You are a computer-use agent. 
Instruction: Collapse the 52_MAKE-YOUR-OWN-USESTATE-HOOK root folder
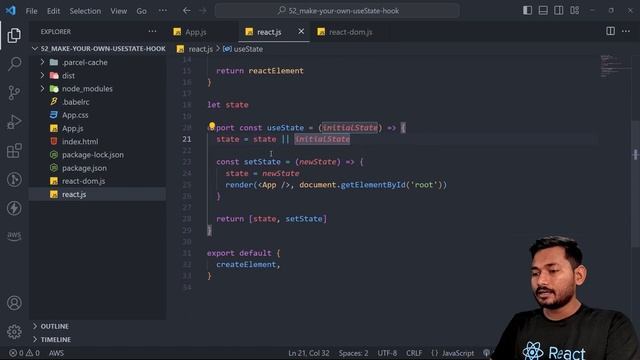coord(98,49)
